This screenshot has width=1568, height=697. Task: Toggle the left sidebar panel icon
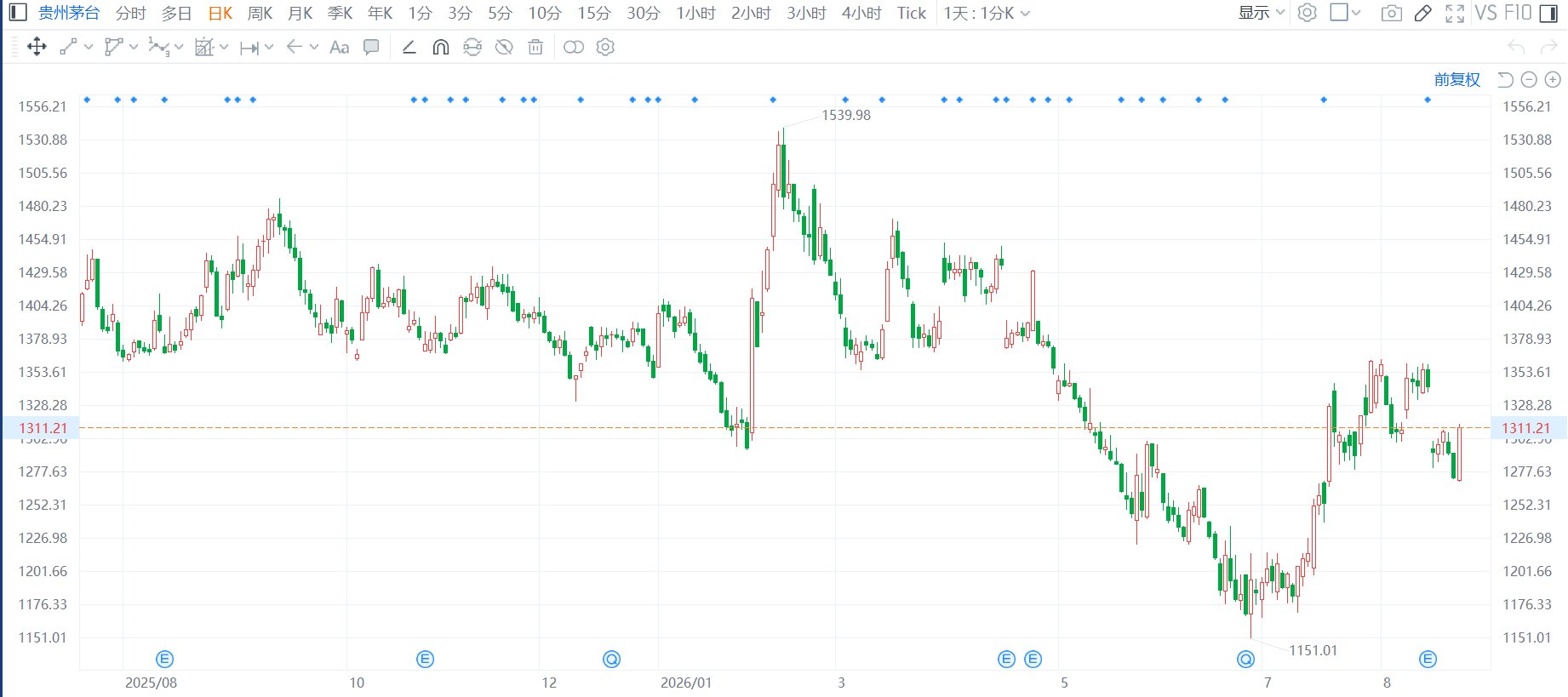[18, 13]
